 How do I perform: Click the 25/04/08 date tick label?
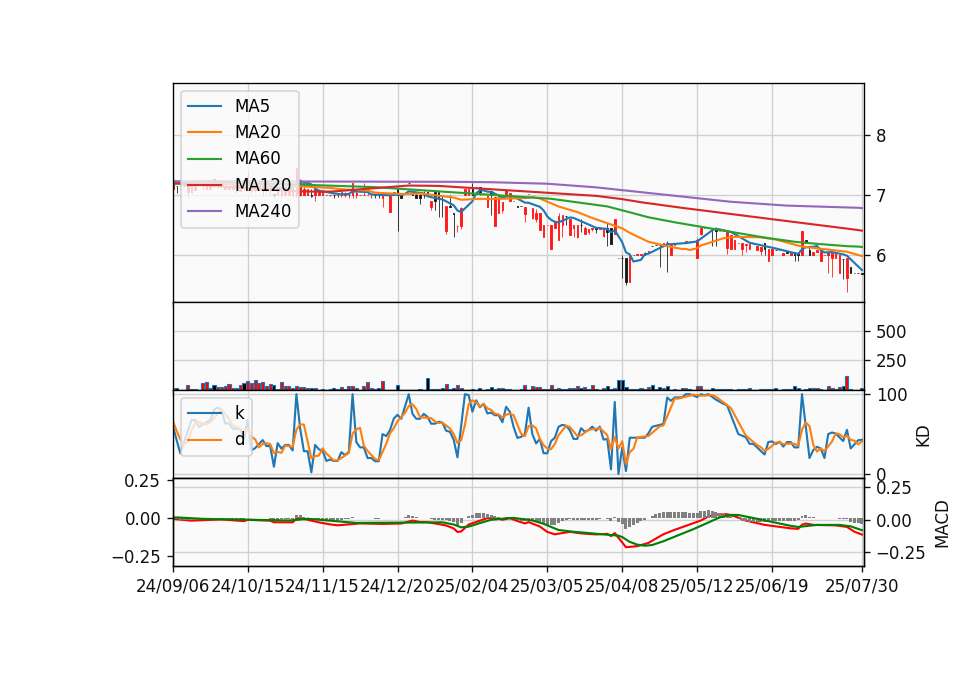(621, 586)
